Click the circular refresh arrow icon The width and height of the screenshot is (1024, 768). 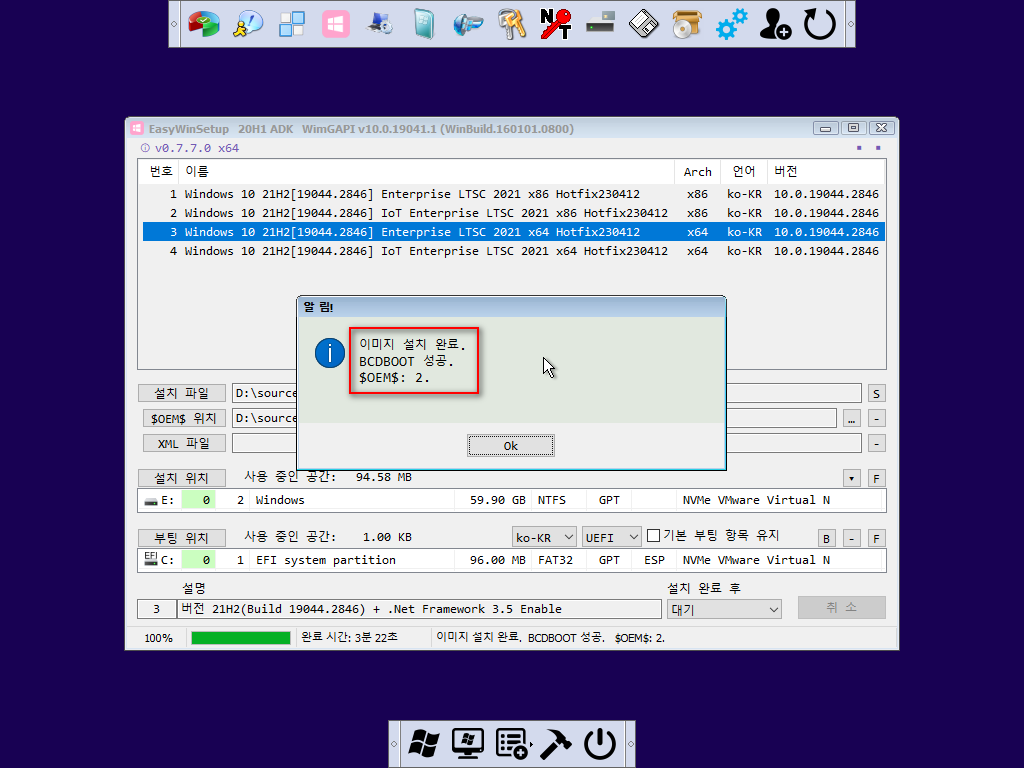[820, 24]
